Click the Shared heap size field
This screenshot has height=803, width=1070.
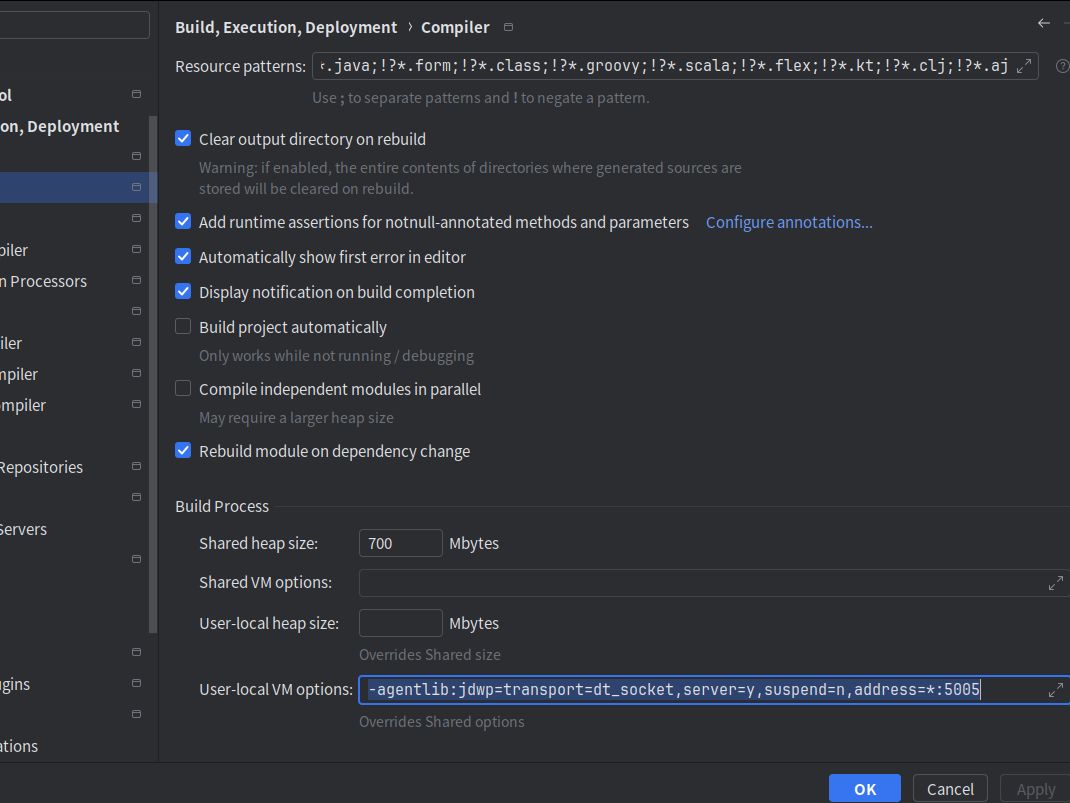[400, 543]
